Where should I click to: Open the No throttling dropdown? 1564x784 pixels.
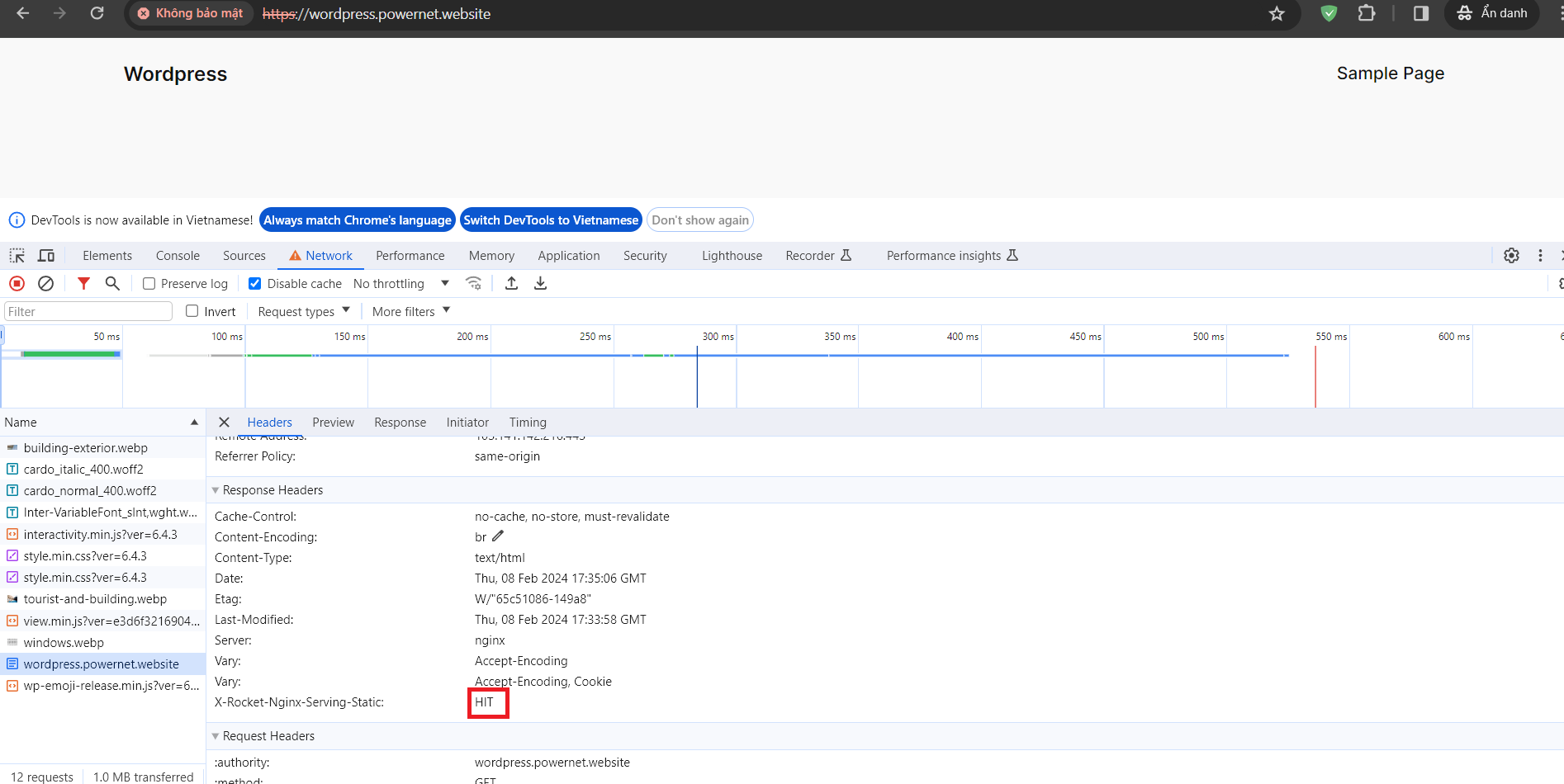[401, 284]
